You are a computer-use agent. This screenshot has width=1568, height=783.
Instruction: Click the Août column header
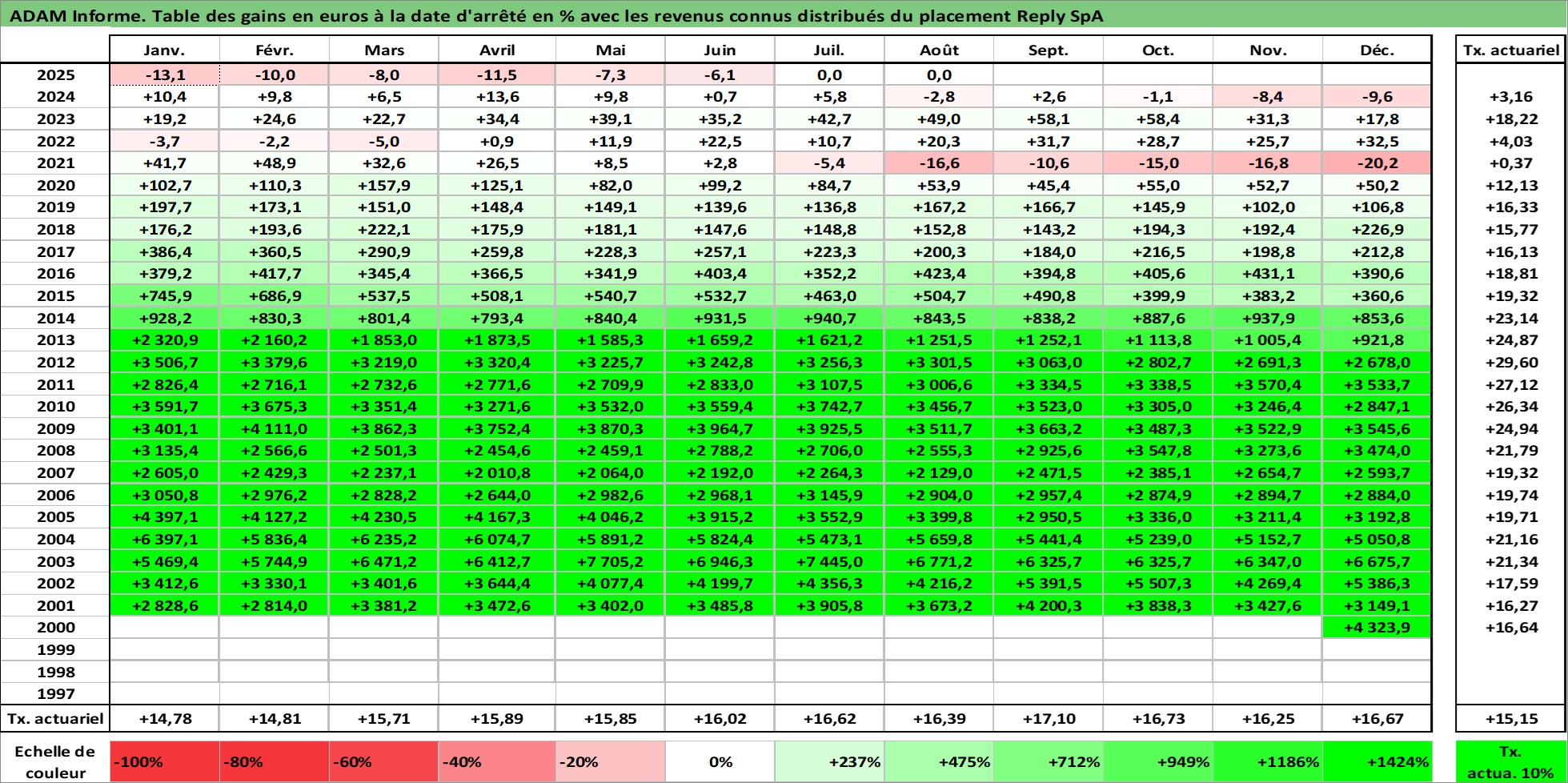(x=939, y=50)
